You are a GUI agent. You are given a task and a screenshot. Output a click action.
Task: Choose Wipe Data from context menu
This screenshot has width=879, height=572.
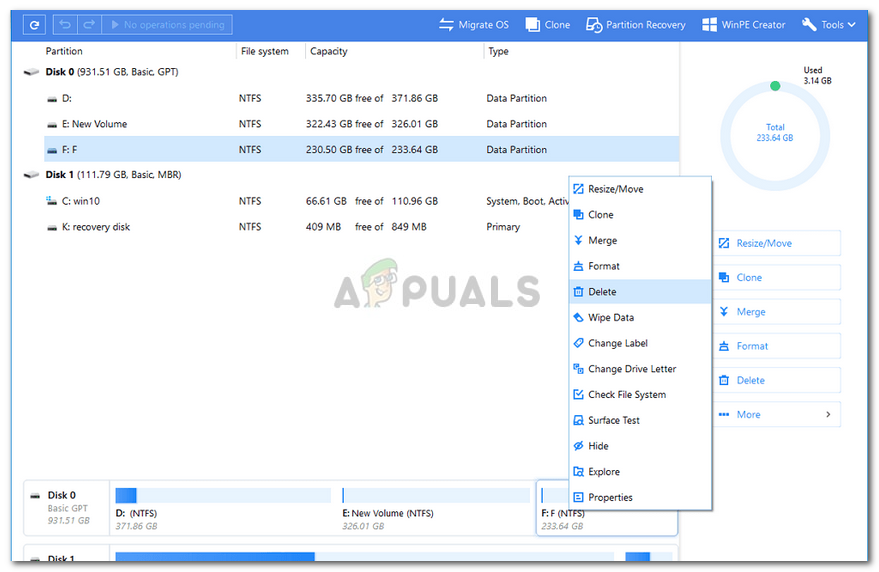coord(640,317)
